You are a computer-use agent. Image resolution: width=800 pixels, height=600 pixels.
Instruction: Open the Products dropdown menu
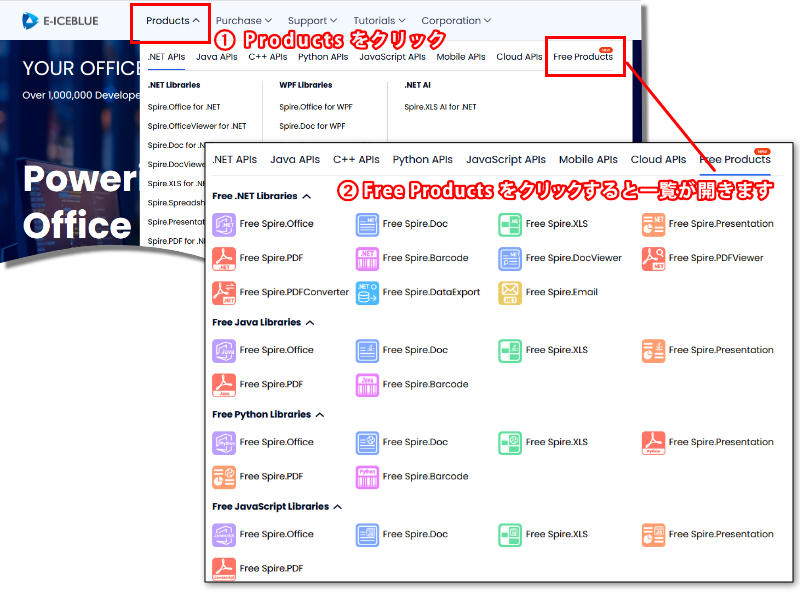[173, 21]
